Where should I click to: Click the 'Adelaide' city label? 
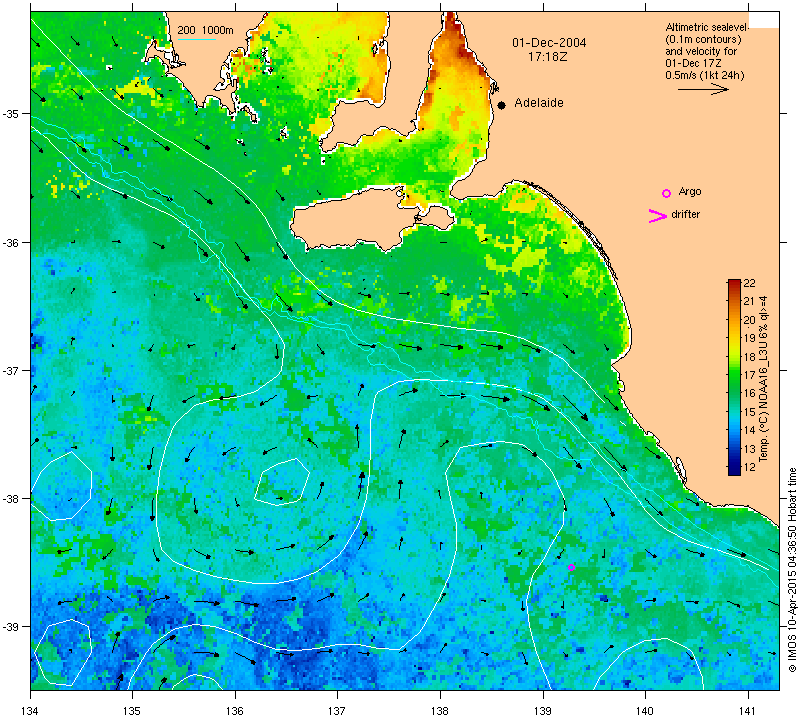tap(539, 103)
